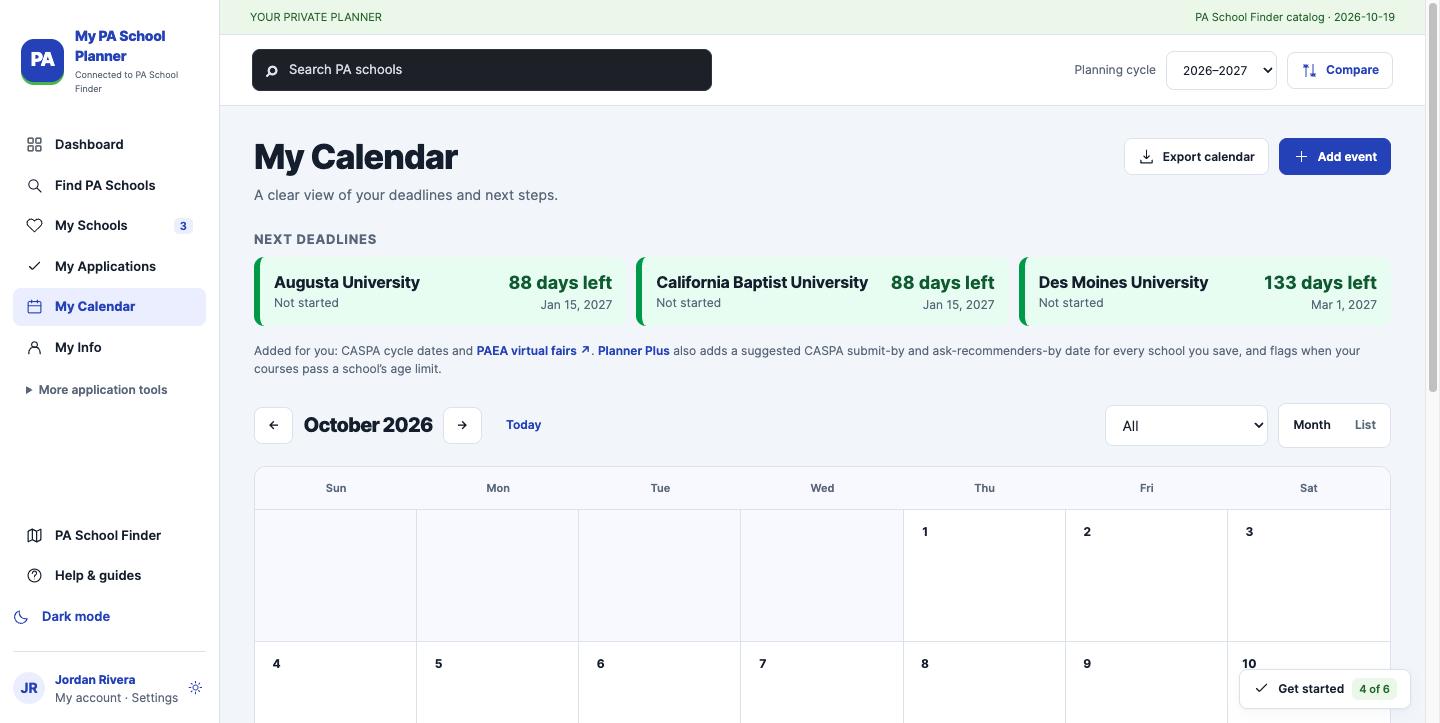Open Find PA Schools page

(x=109, y=186)
